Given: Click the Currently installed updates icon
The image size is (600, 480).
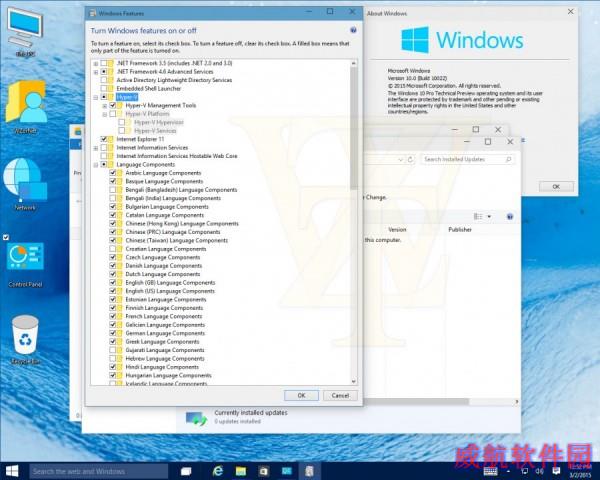Looking at the screenshot, I should click(x=196, y=418).
